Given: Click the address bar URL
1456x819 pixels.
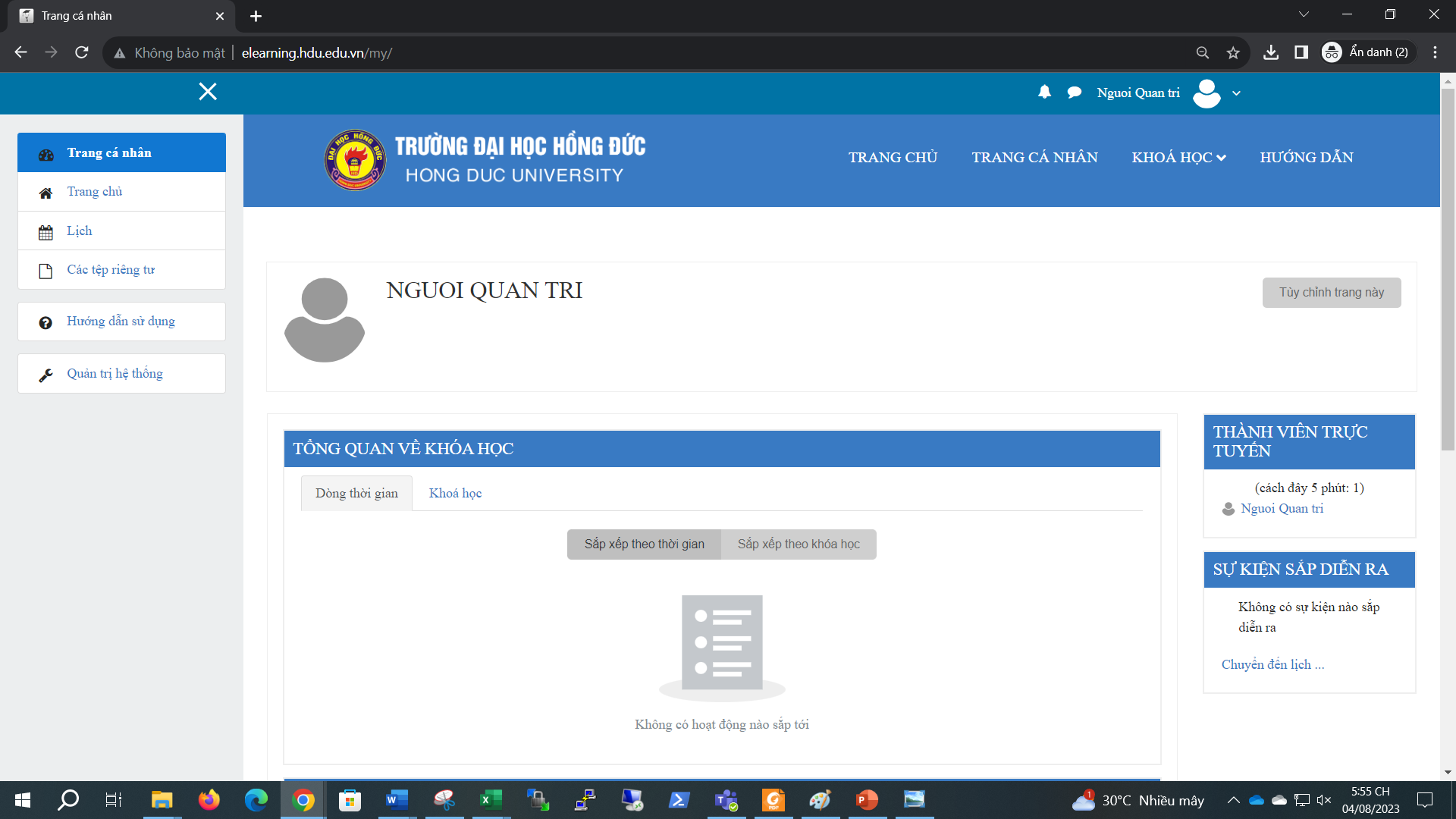Looking at the screenshot, I should coord(317,53).
